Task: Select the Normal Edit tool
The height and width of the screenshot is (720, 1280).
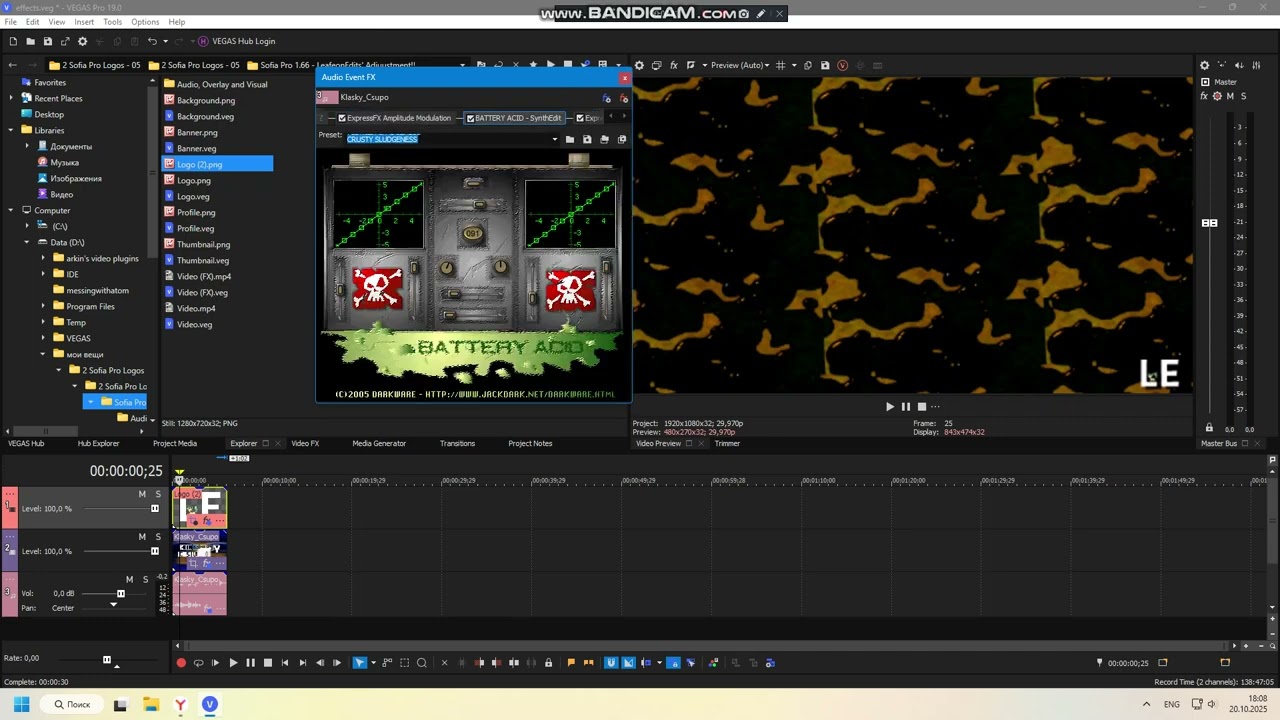Action: 359,662
